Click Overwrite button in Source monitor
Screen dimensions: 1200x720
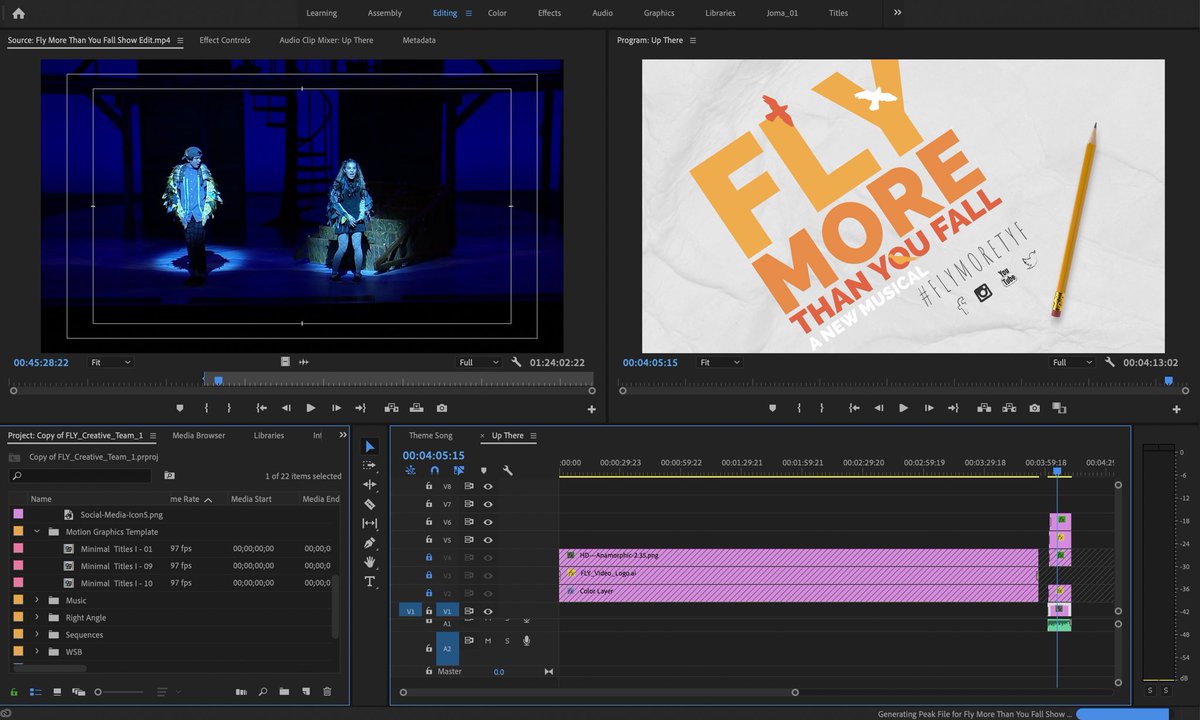[416, 408]
